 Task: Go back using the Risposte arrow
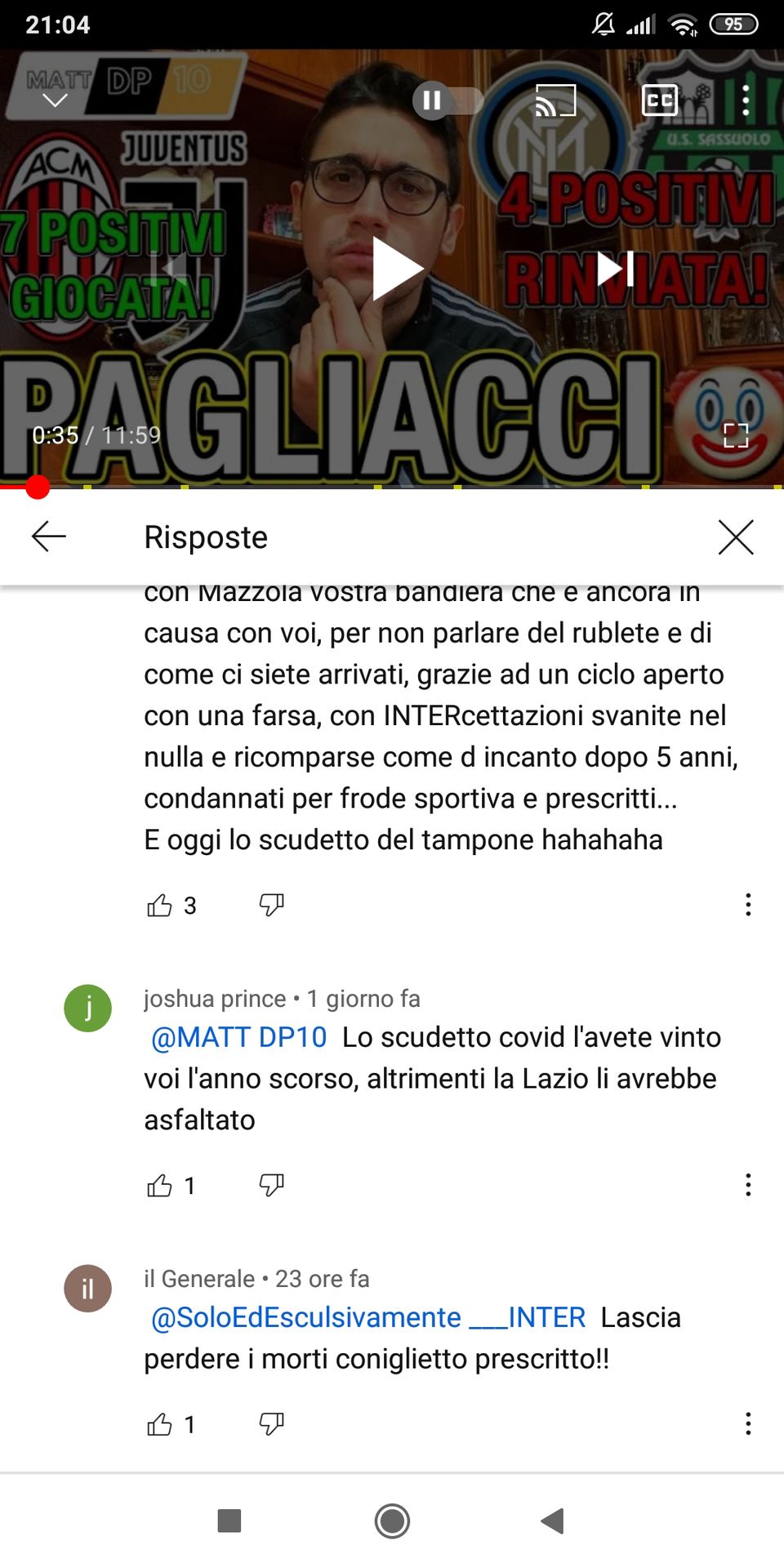click(49, 537)
